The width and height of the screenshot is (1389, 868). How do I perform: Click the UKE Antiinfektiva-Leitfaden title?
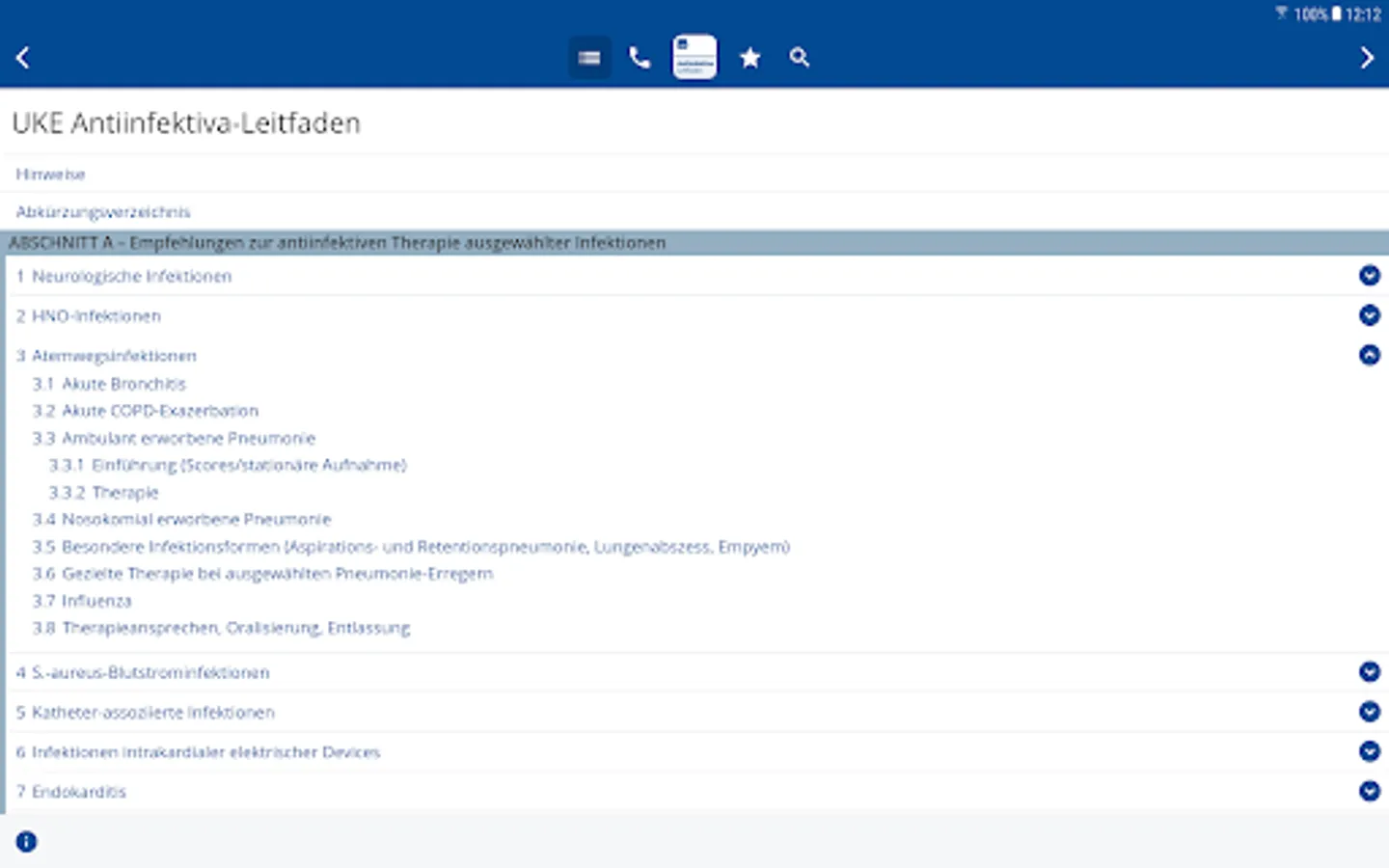point(186,123)
